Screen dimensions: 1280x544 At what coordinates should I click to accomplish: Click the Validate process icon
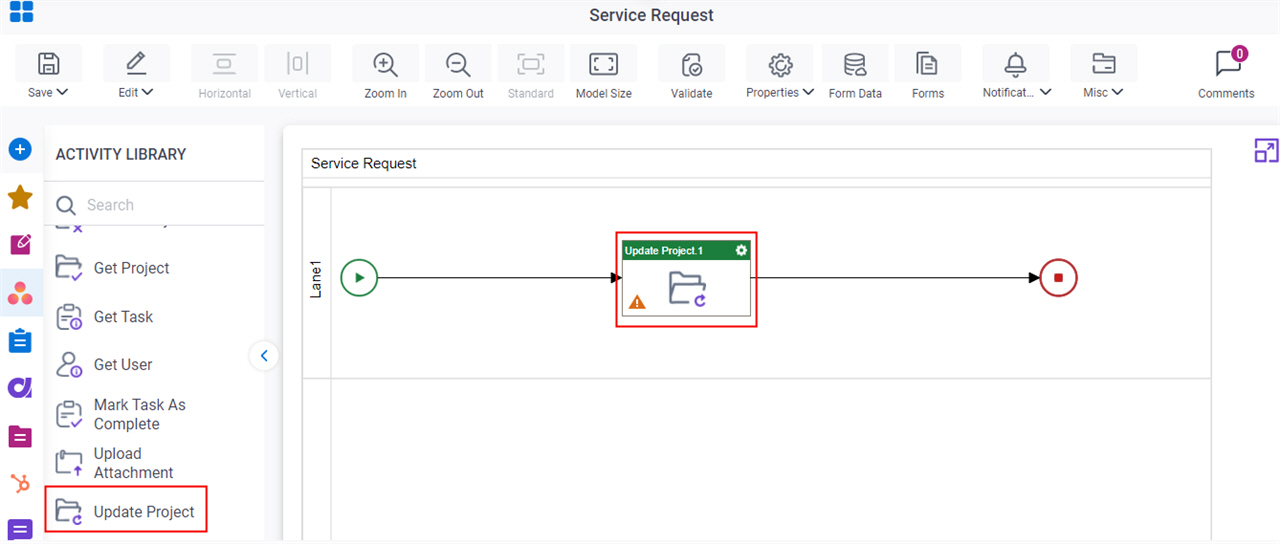pos(691,64)
